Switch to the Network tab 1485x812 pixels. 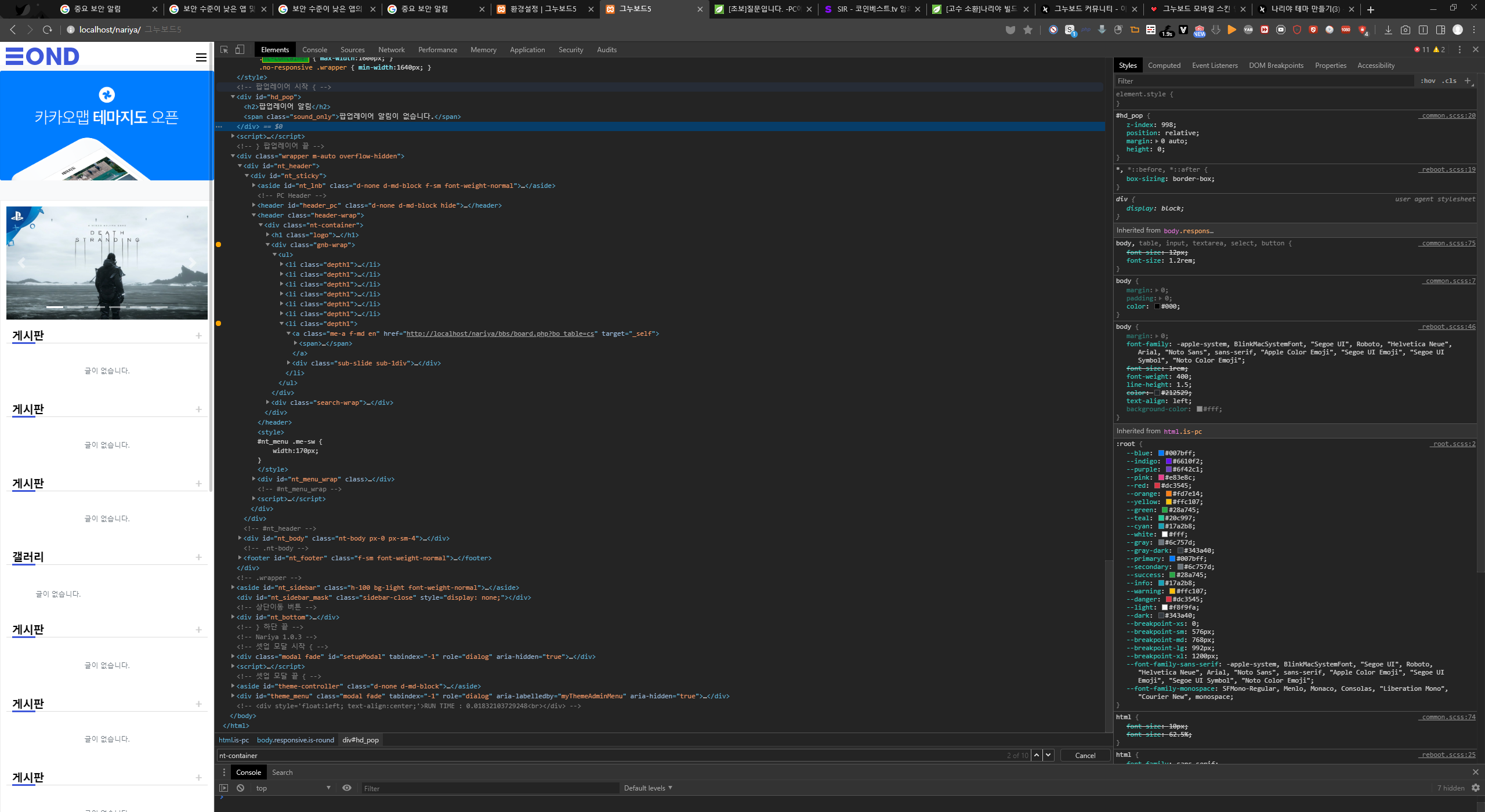(x=392, y=50)
